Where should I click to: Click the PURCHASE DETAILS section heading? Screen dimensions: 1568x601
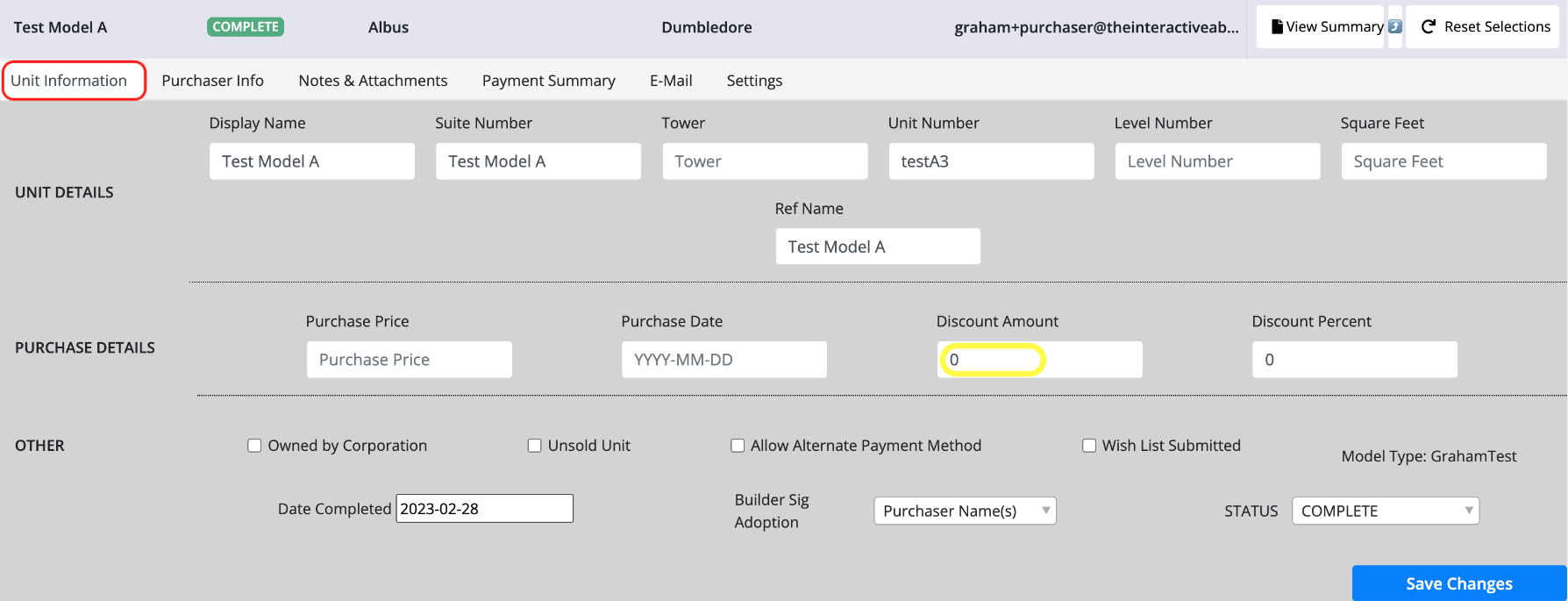pos(85,347)
